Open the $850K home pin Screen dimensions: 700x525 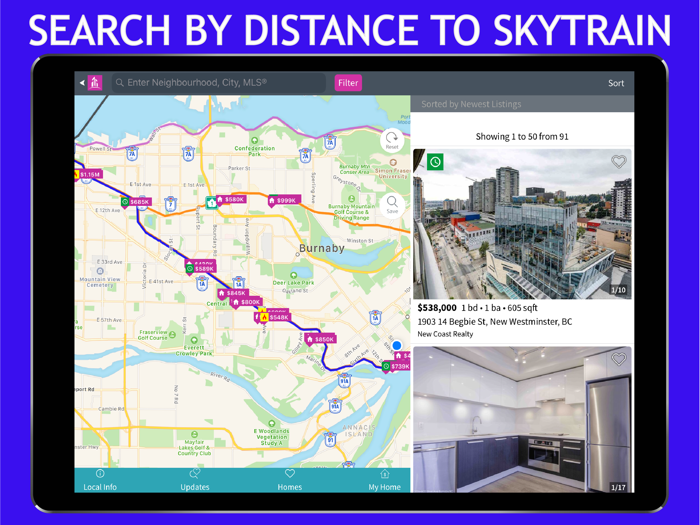[320, 339]
